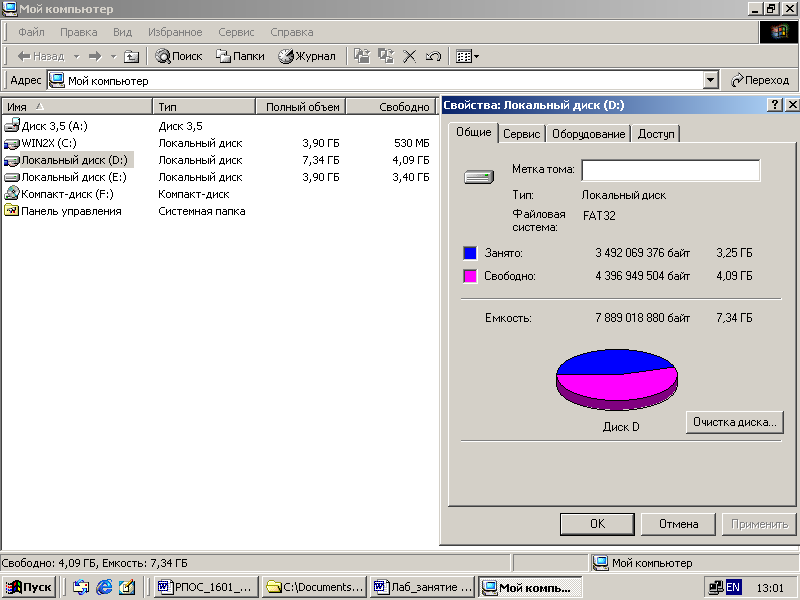The width and height of the screenshot is (800, 600).
Task: Click the blue Занято color swatch
Action: [x=470, y=253]
